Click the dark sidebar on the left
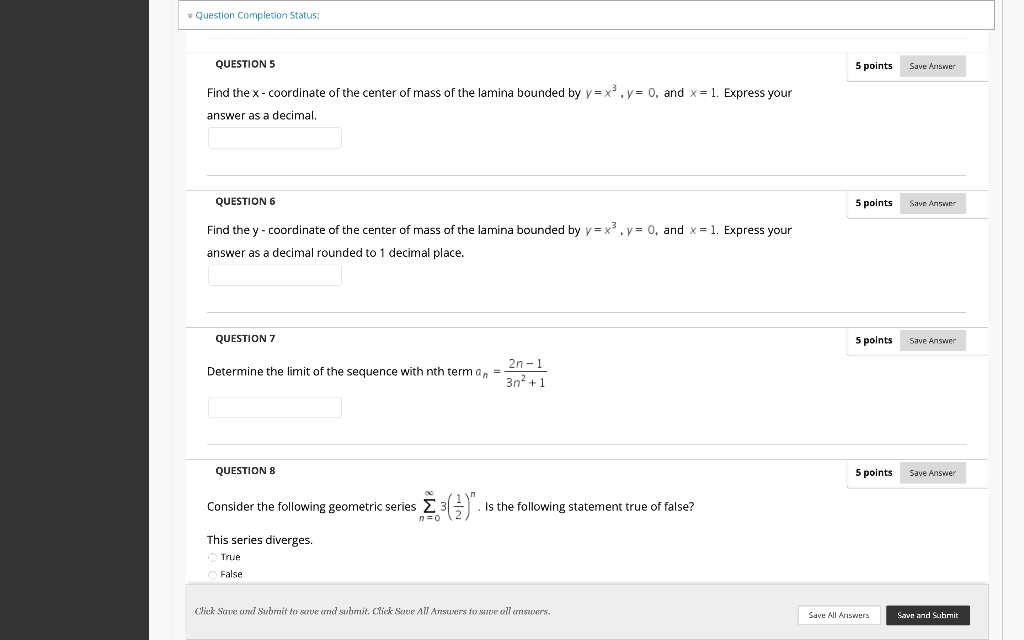Viewport: 1024px width, 640px height. (x=75, y=320)
